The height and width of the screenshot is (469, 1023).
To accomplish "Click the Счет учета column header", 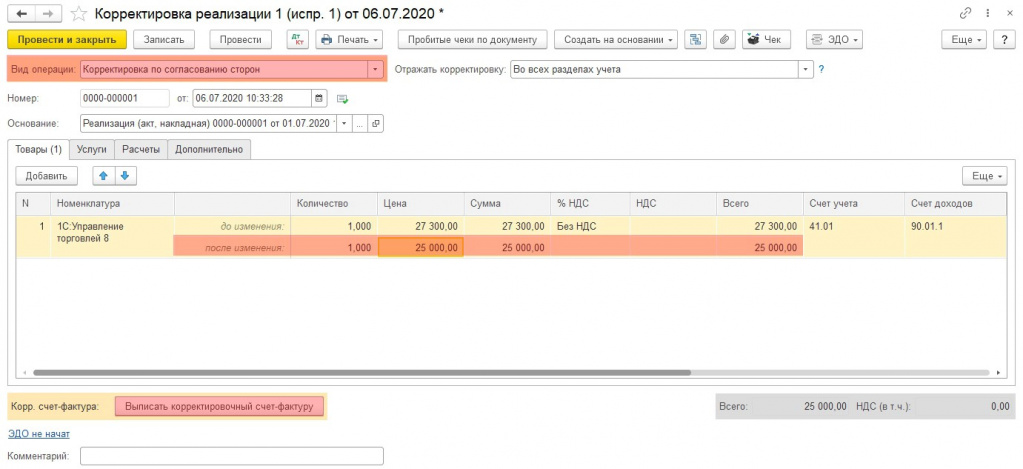I will [x=853, y=204].
